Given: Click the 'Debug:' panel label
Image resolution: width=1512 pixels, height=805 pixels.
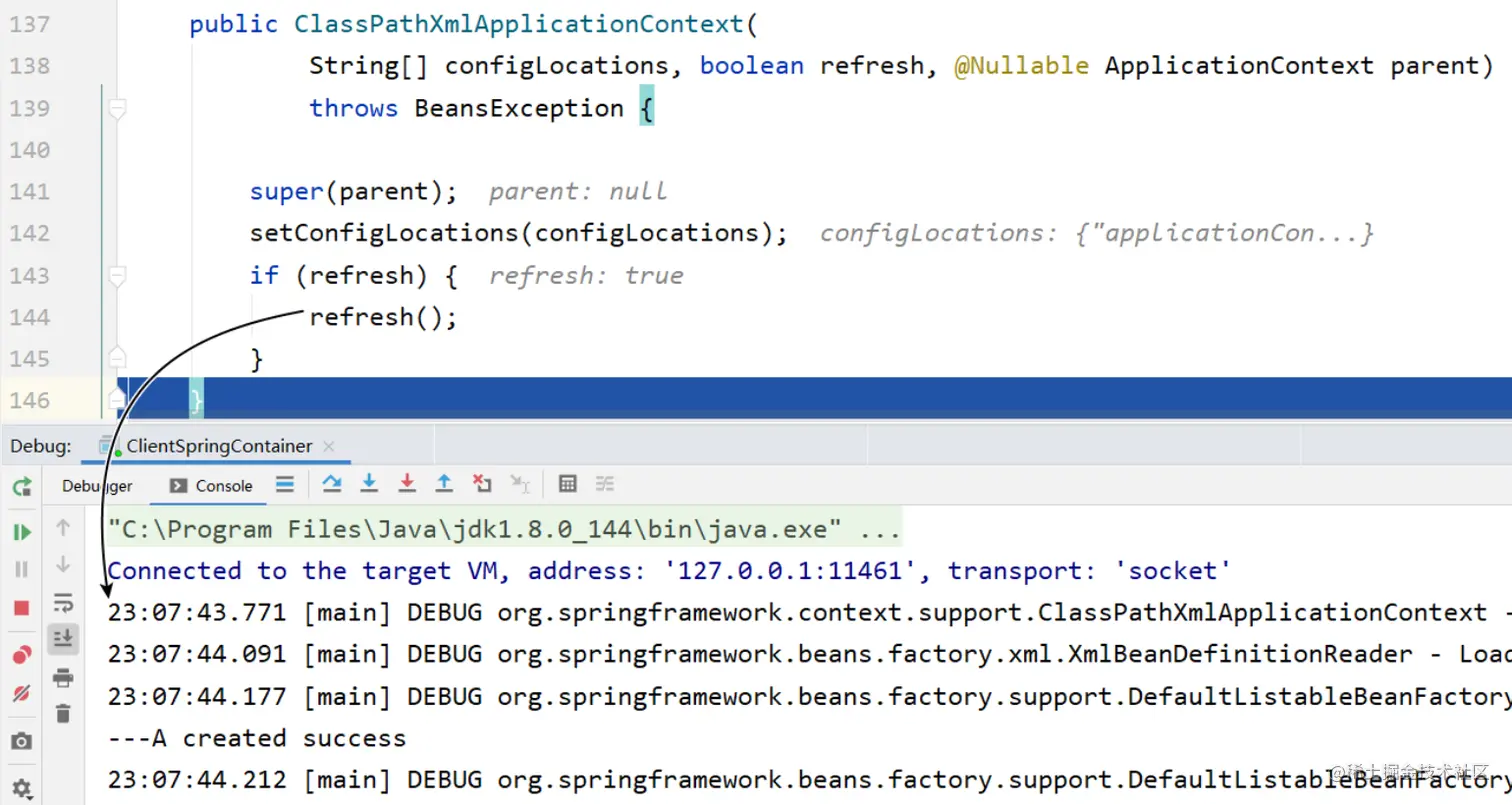Looking at the screenshot, I should coord(41,446).
